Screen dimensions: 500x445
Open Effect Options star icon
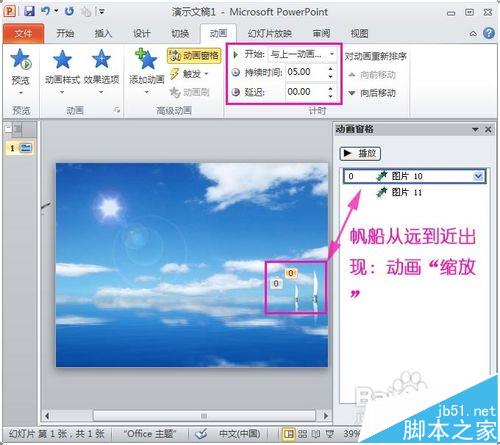pos(101,59)
